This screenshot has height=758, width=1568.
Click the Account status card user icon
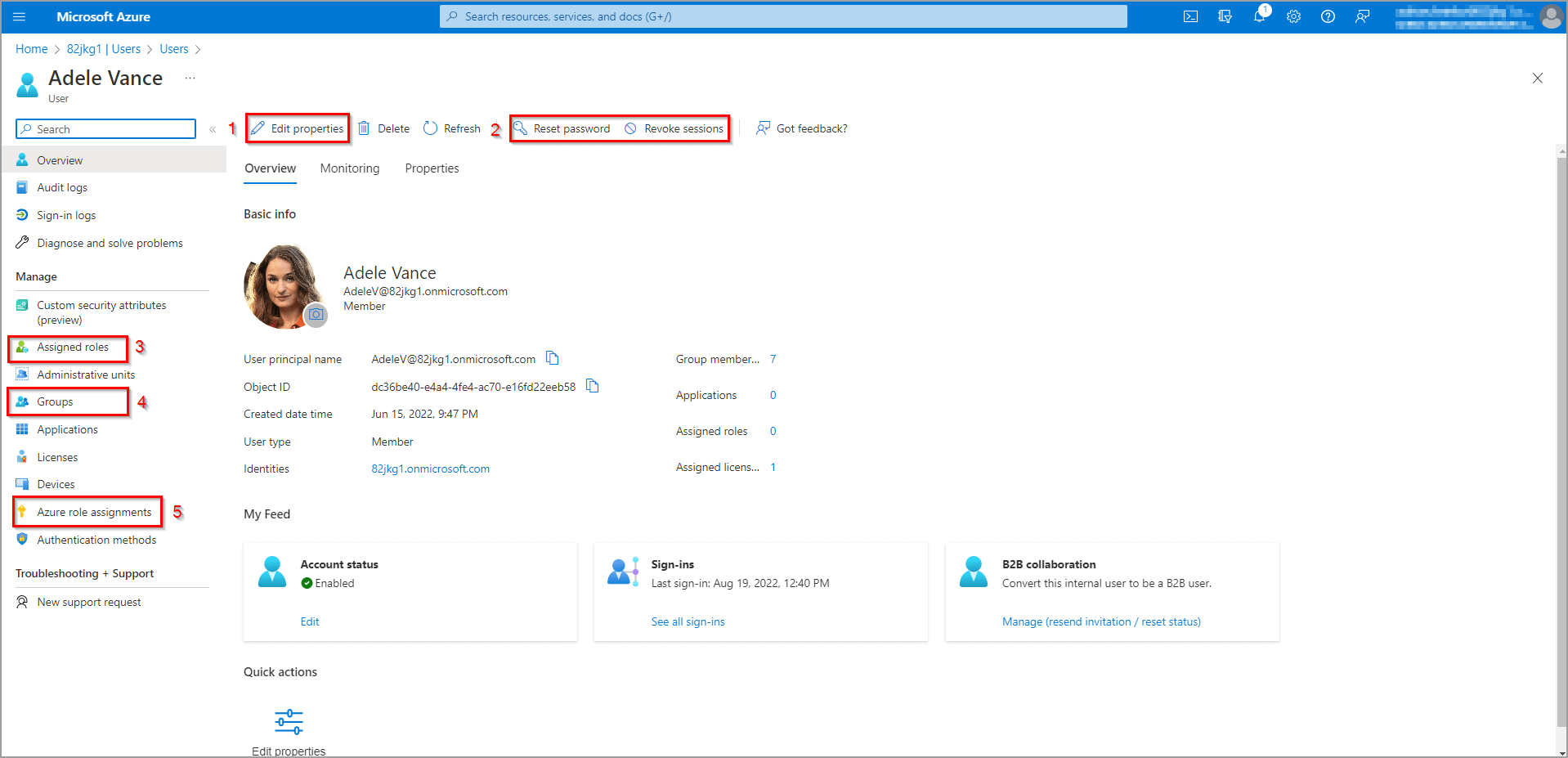click(272, 572)
